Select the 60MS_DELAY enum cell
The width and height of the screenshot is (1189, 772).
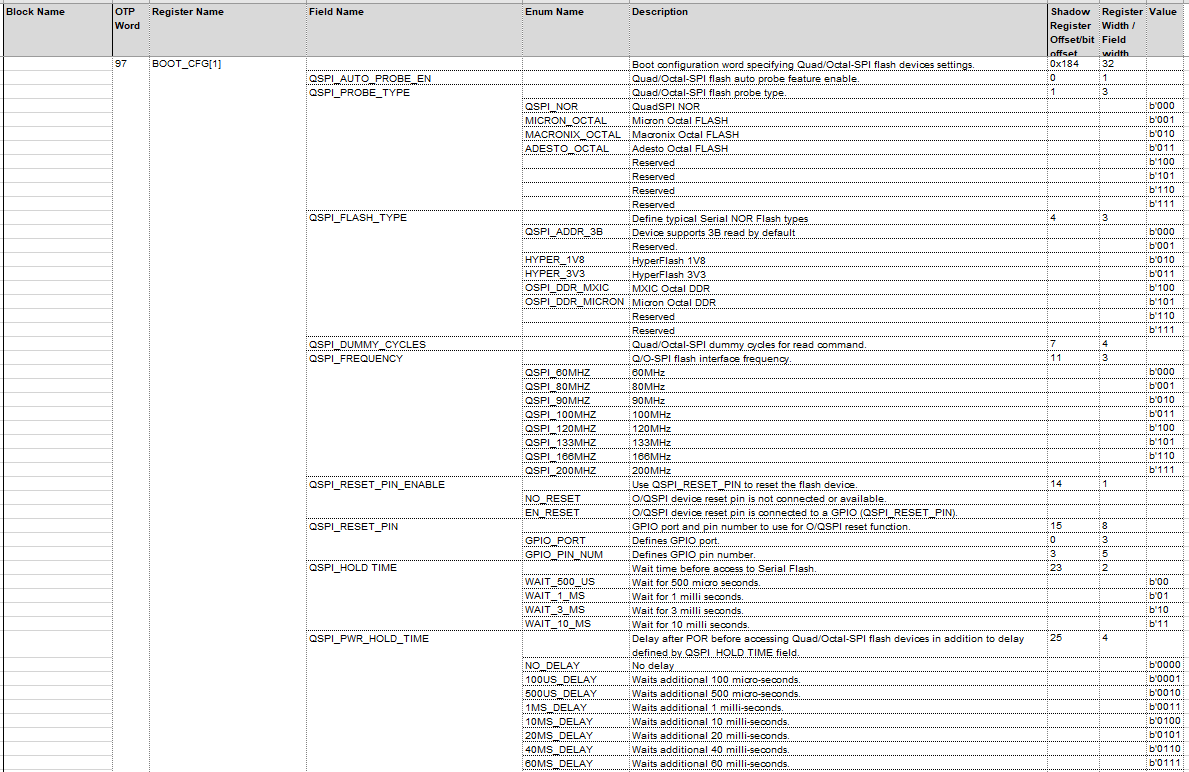tap(576, 764)
